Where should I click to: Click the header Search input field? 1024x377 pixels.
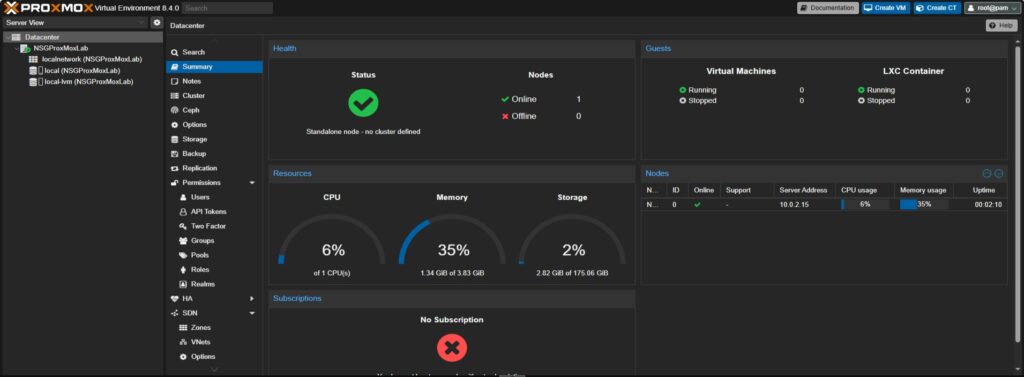coord(227,8)
